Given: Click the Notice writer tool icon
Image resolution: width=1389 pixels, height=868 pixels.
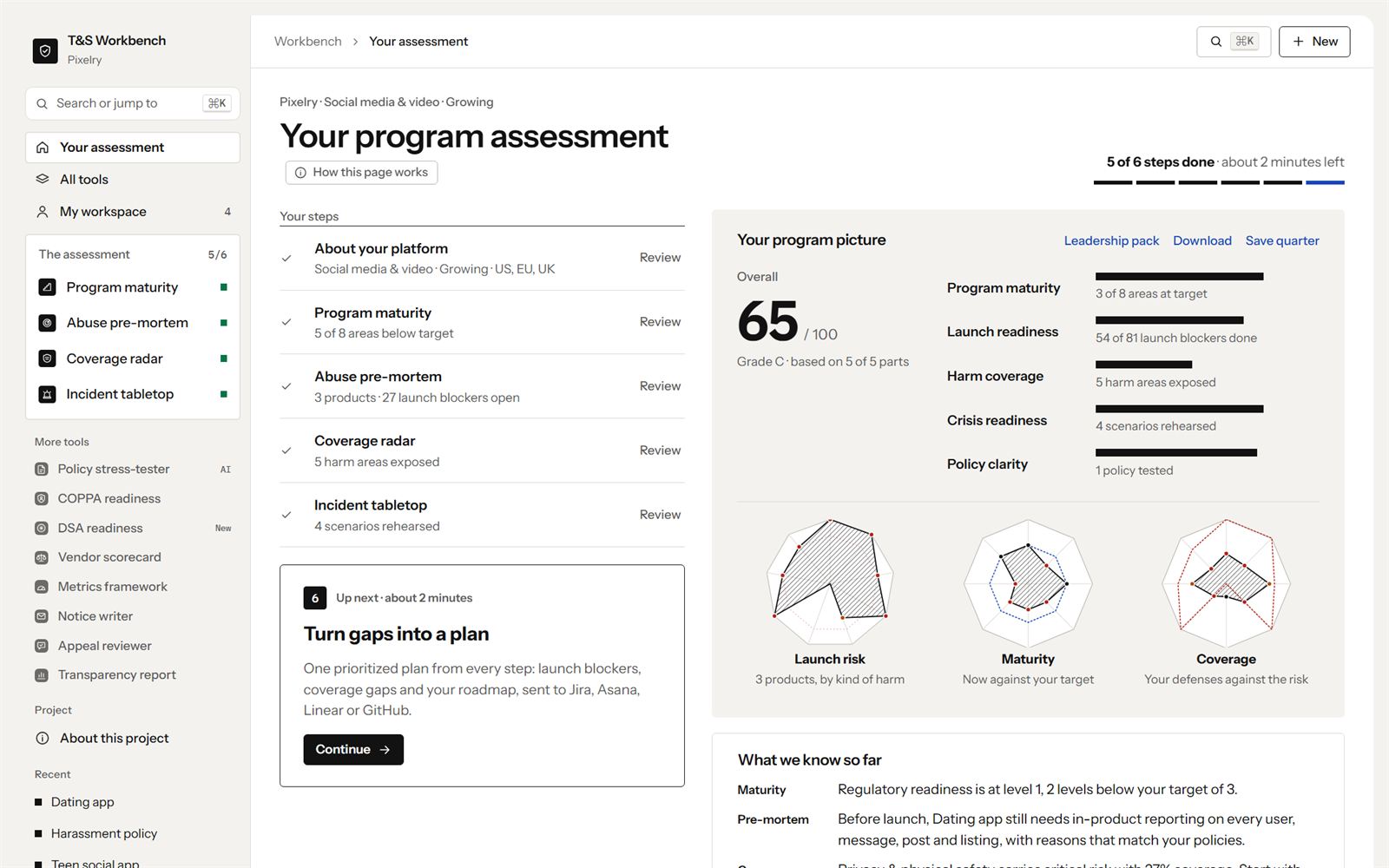Looking at the screenshot, I should (42, 616).
